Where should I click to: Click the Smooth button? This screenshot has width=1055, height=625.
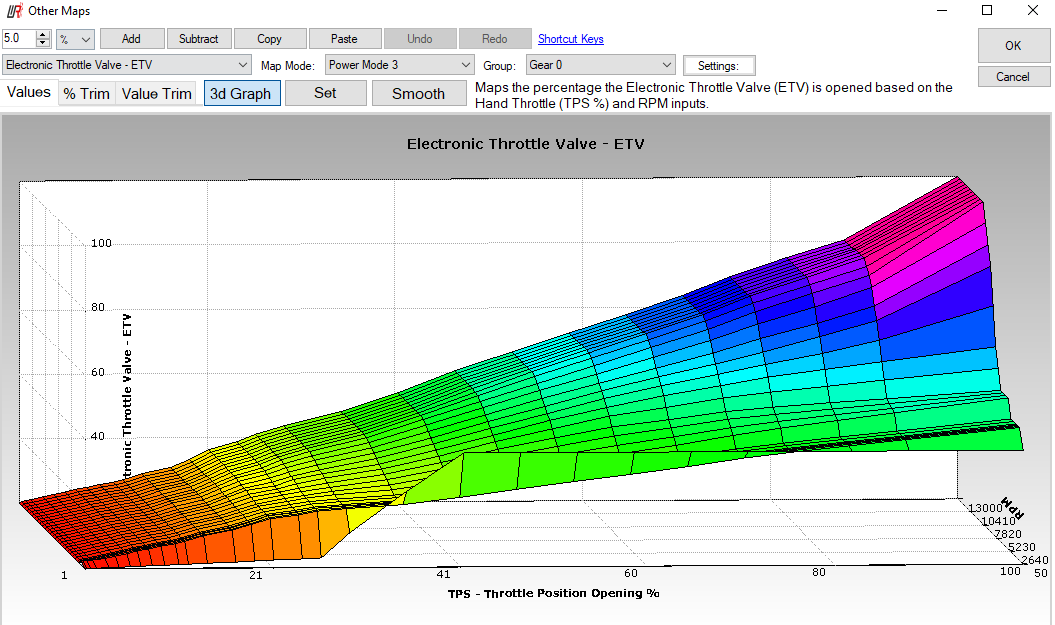coord(418,93)
